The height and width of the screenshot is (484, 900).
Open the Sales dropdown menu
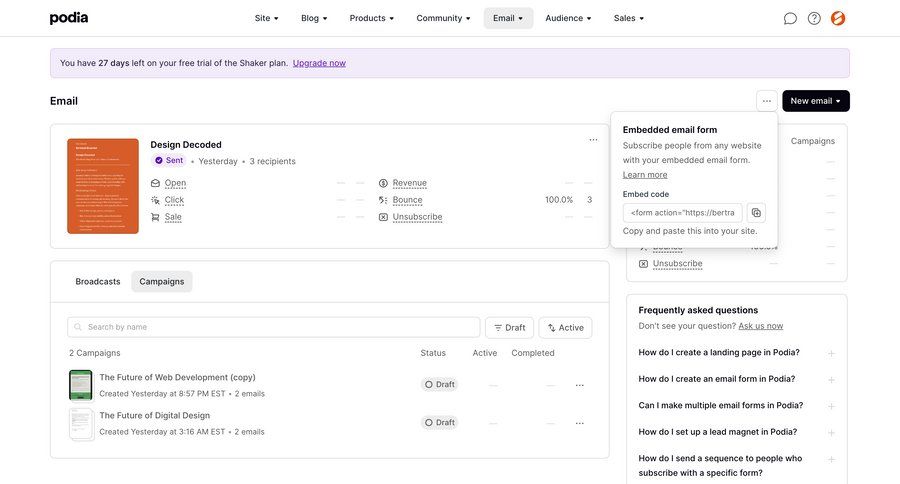click(629, 18)
